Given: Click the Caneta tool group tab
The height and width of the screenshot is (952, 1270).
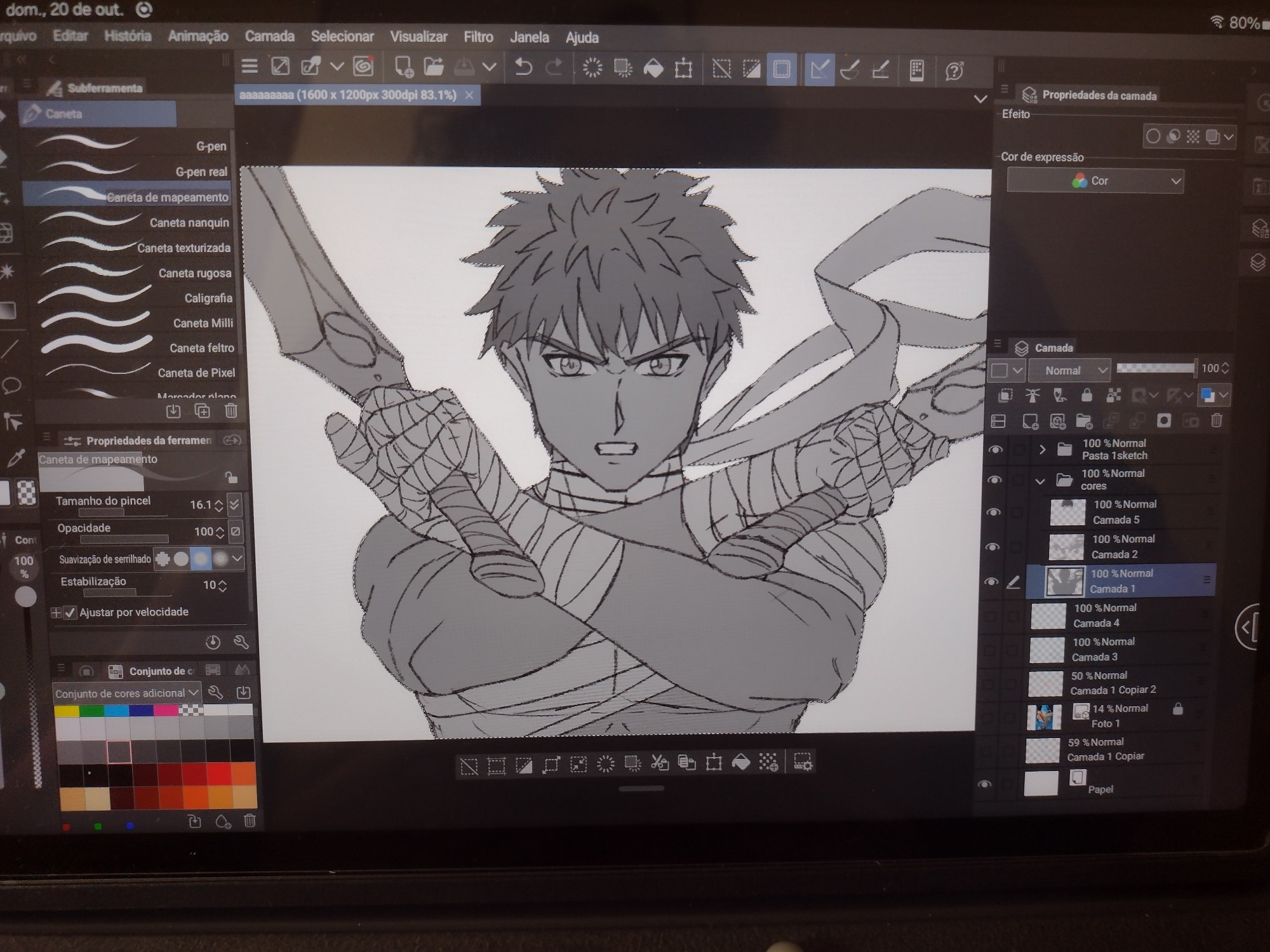Looking at the screenshot, I should click(97, 114).
